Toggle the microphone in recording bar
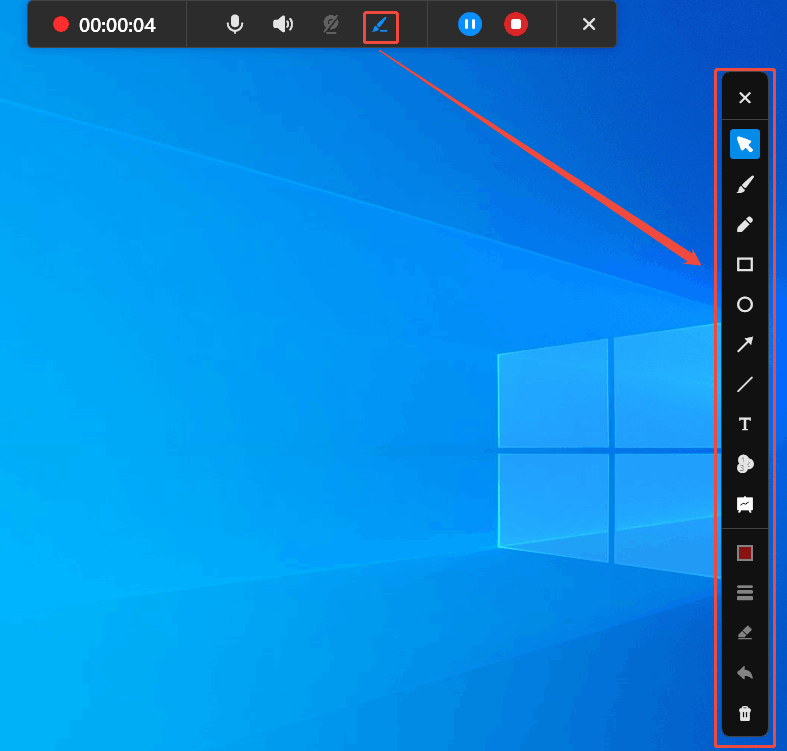787x751 pixels. [x=234, y=24]
